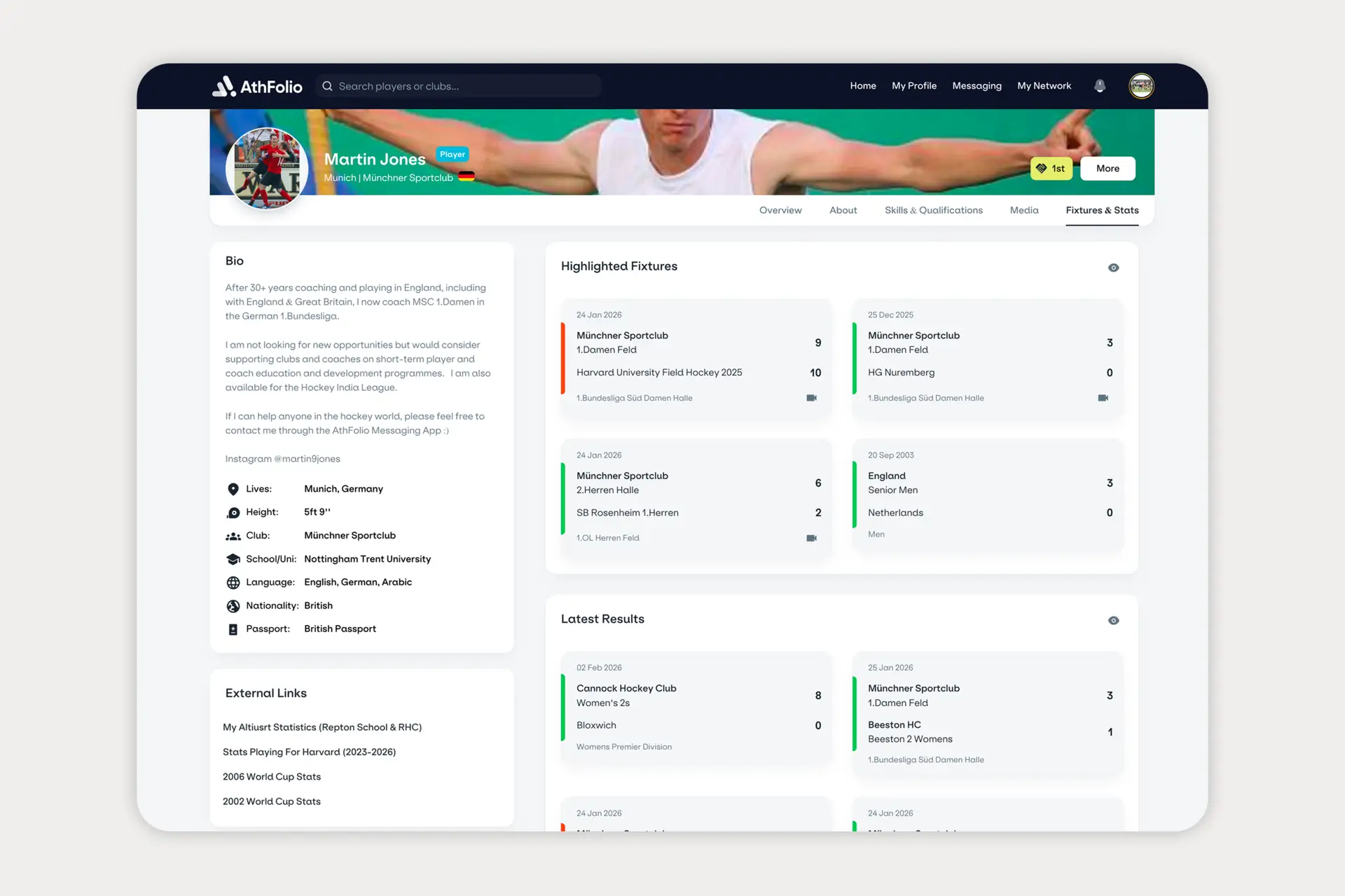Open Stats Playing For Harvard link
This screenshot has width=1345, height=896.
point(309,752)
